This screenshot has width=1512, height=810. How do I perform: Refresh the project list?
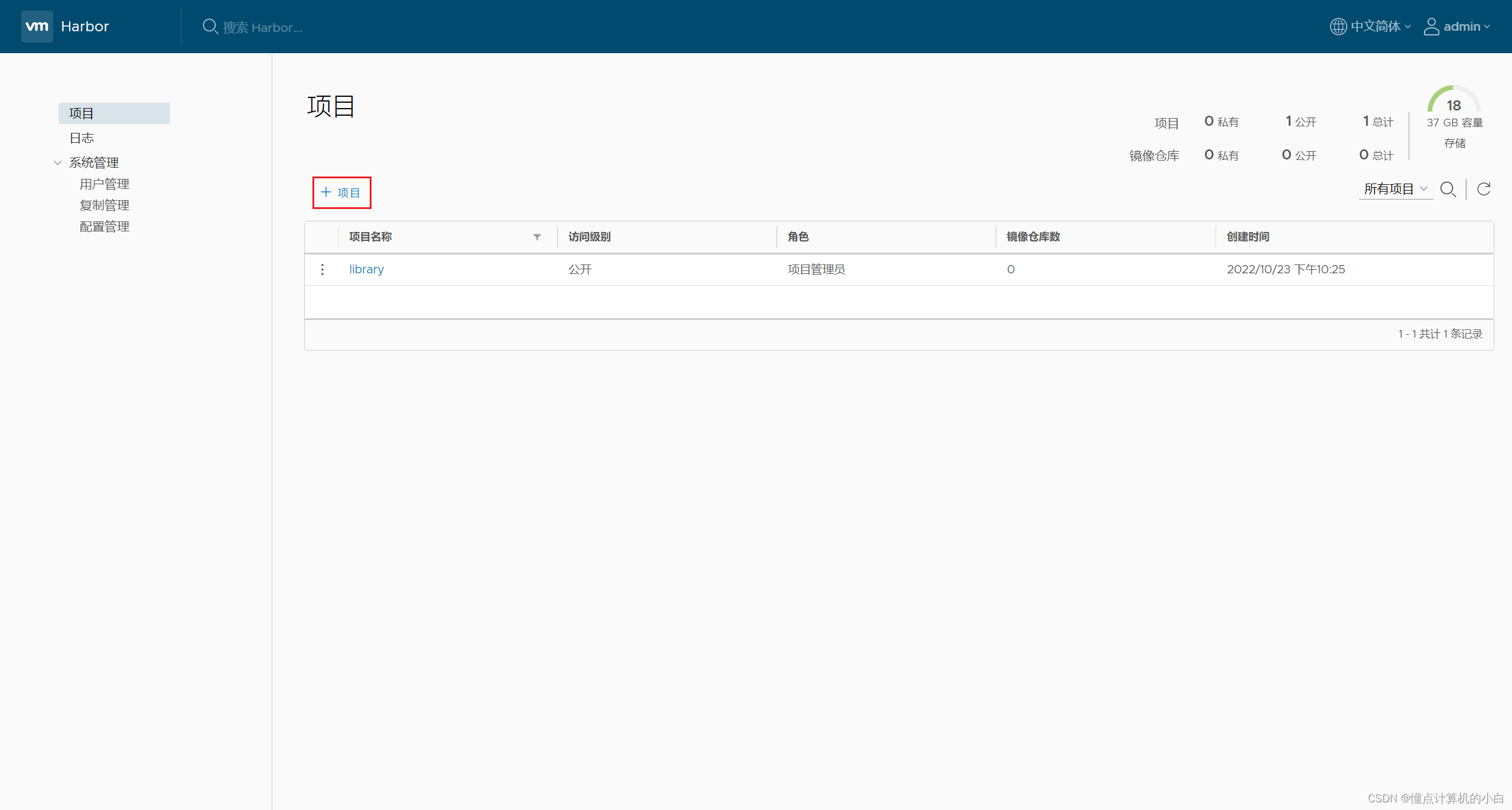(x=1484, y=189)
